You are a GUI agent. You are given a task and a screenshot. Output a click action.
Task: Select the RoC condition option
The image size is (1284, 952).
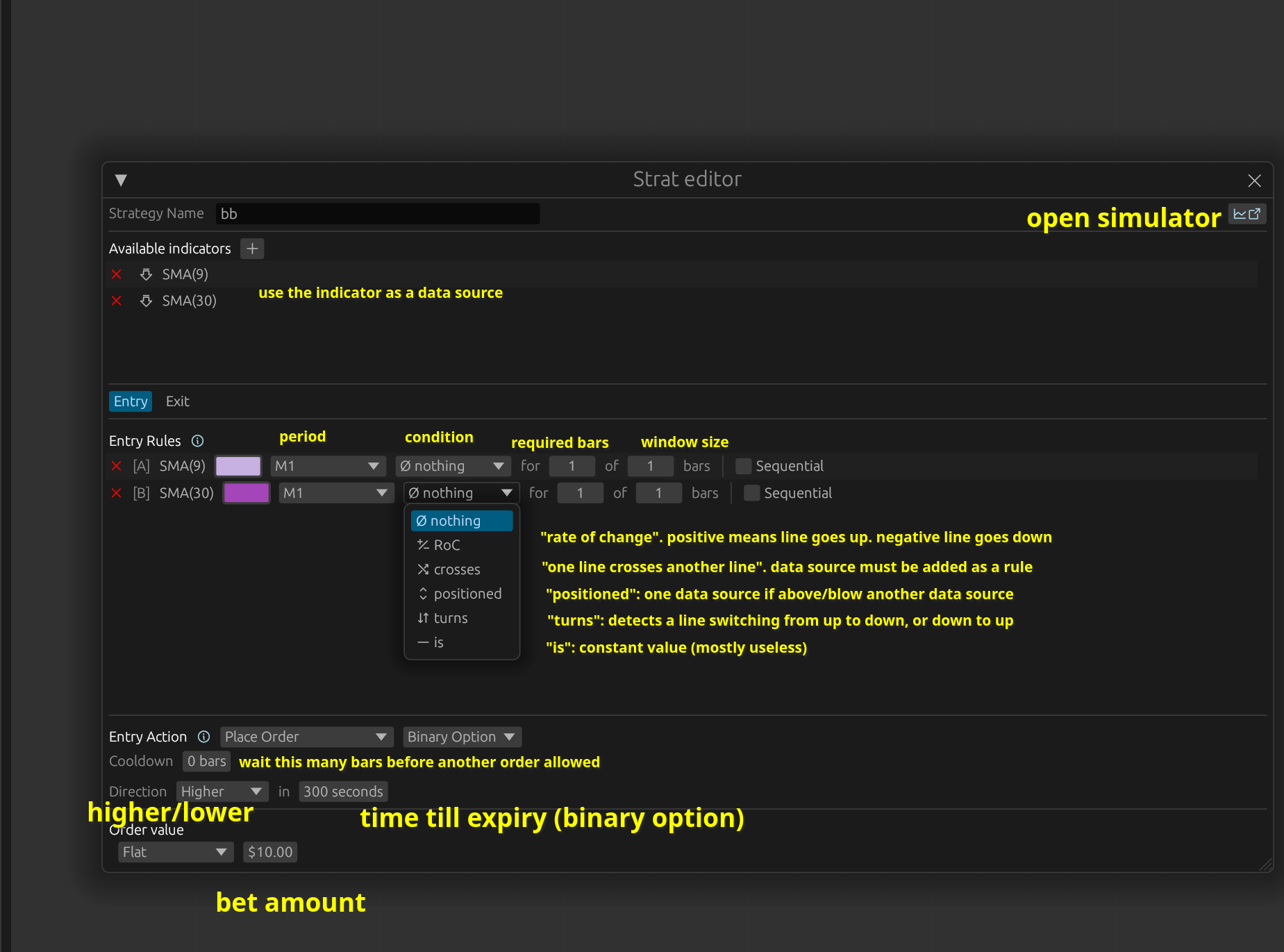447,545
